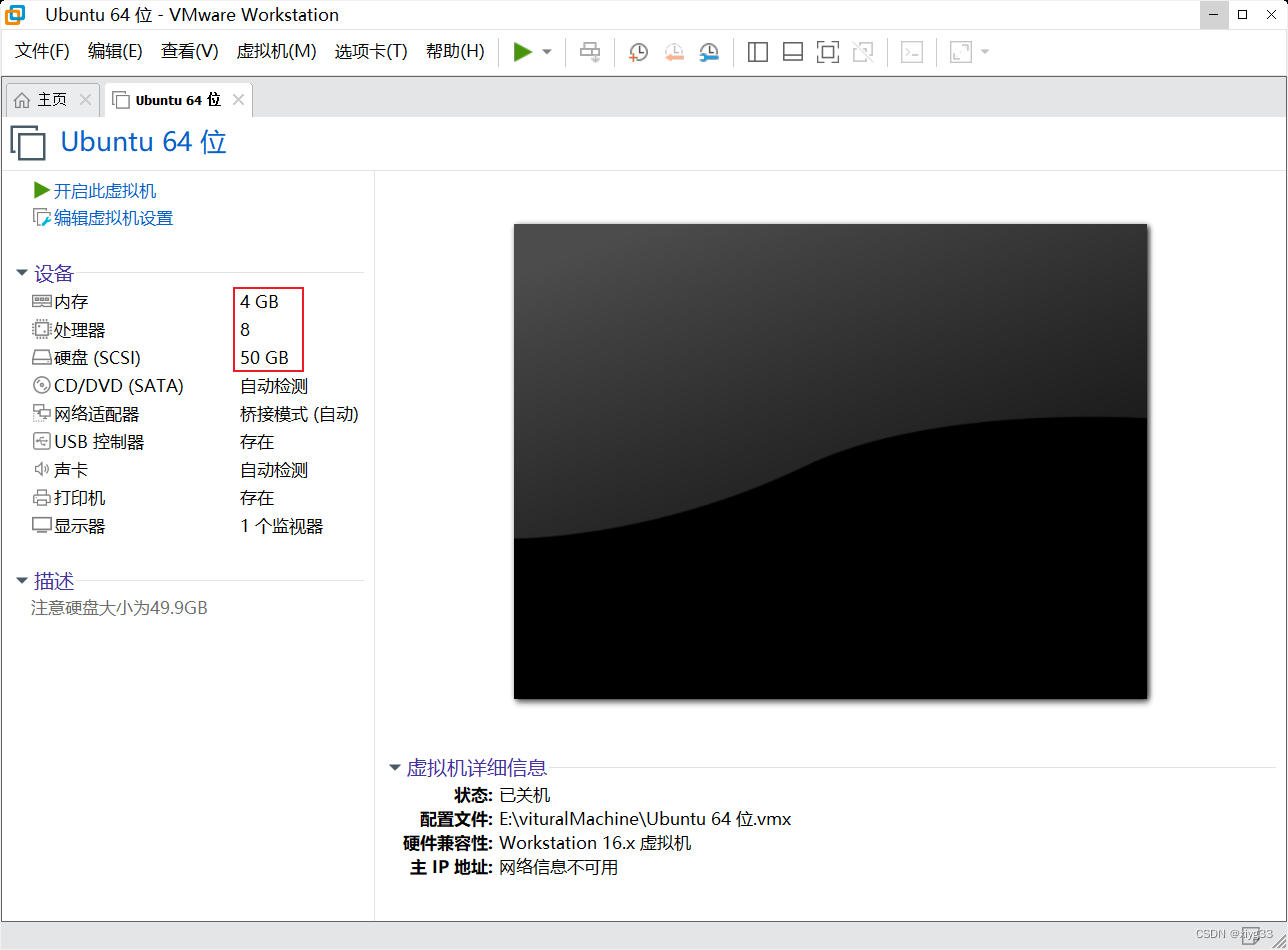Click the green power-on play toolbar button

click(x=522, y=52)
